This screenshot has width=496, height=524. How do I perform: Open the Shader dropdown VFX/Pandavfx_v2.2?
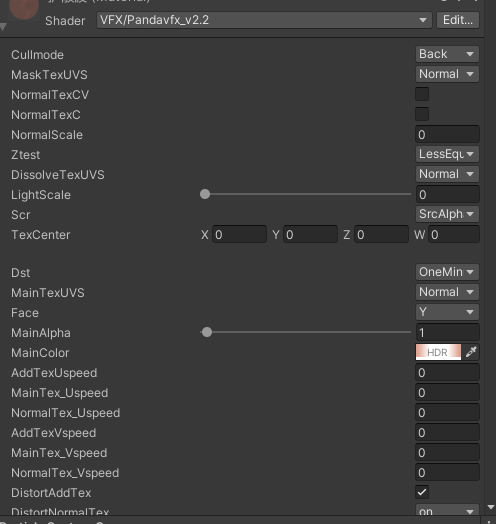click(x=264, y=20)
